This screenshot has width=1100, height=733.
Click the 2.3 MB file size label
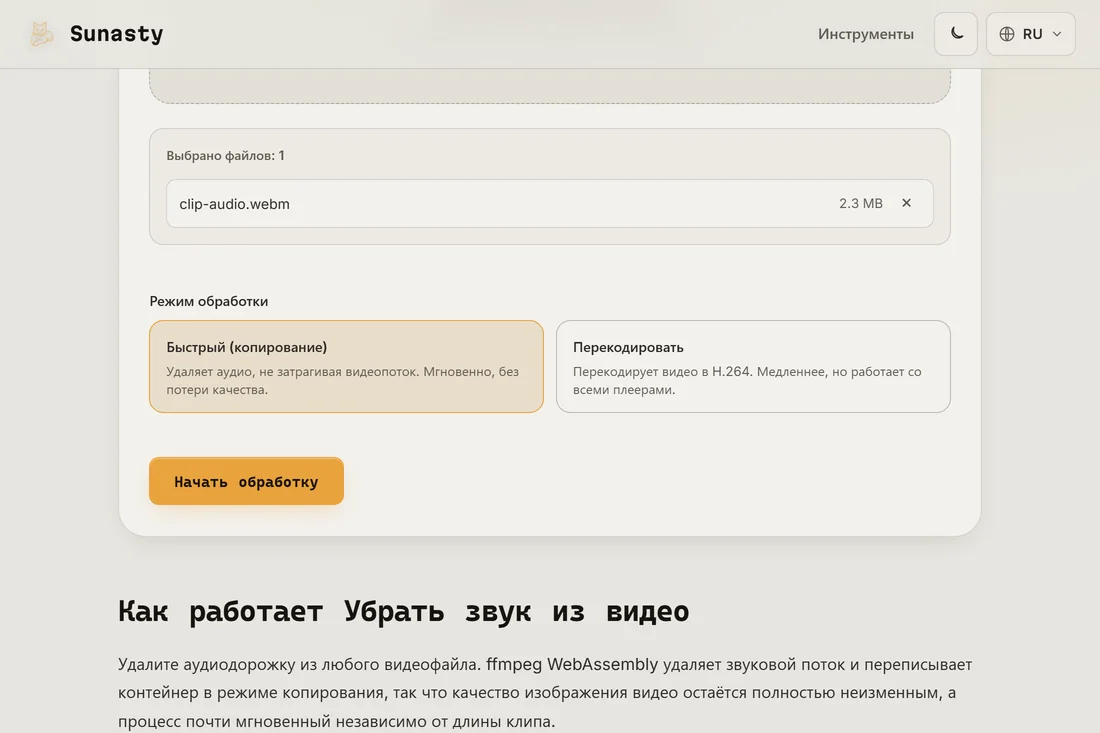tap(861, 203)
